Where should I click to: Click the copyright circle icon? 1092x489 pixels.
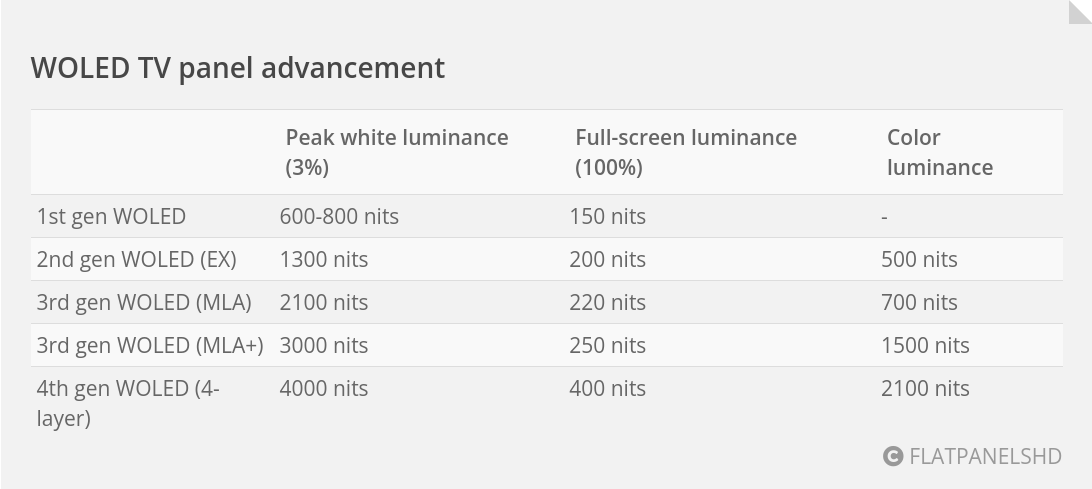point(893,457)
